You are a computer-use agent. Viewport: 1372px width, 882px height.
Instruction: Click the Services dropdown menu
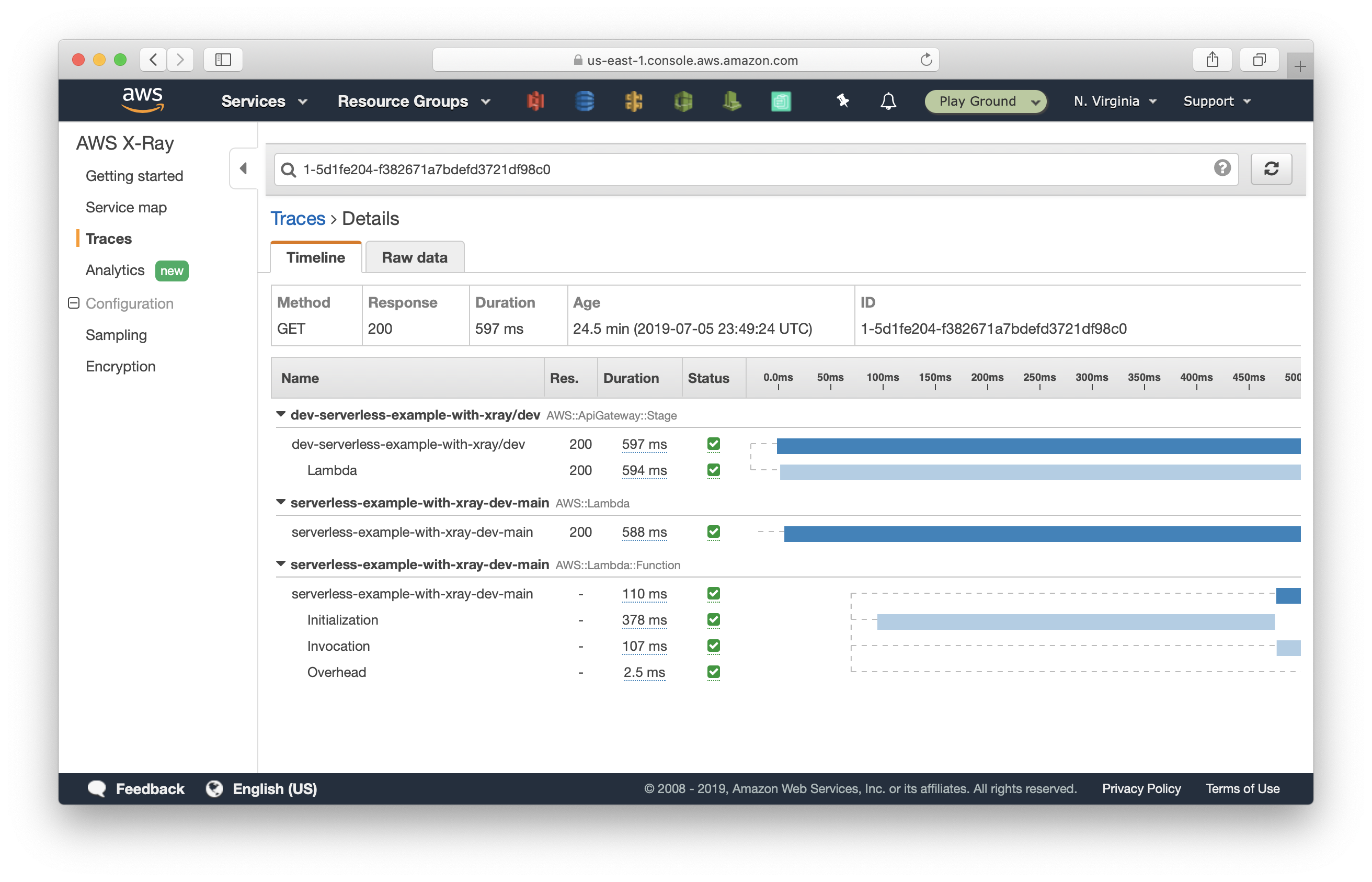point(264,100)
